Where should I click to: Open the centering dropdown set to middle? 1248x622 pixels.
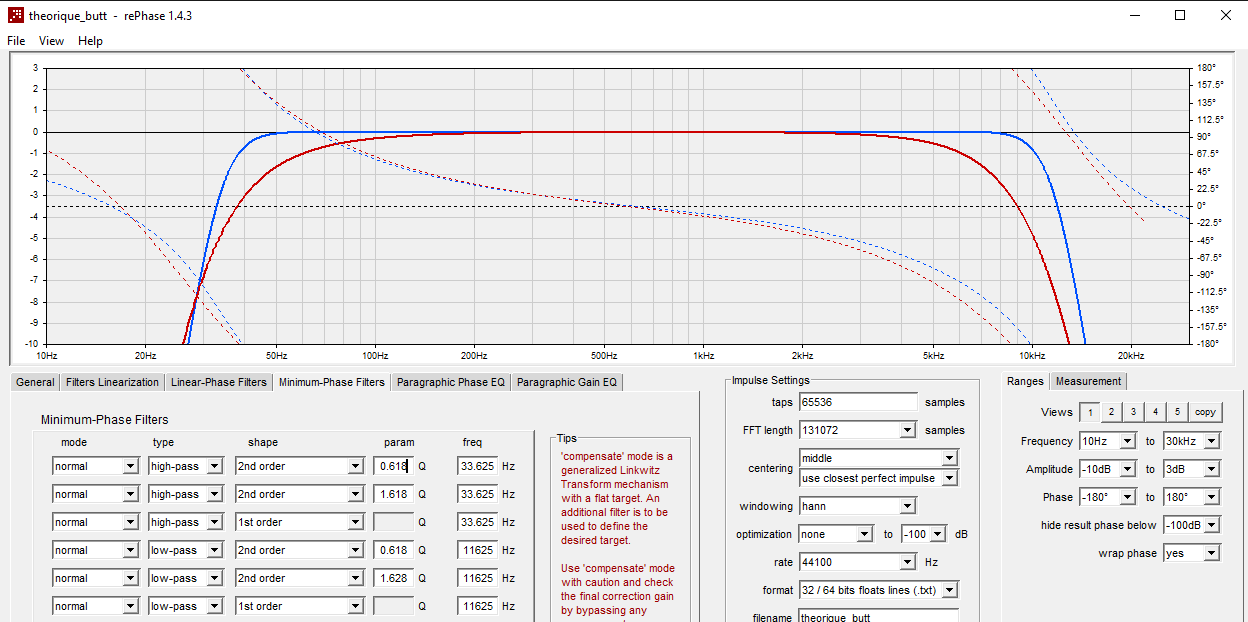(879, 458)
